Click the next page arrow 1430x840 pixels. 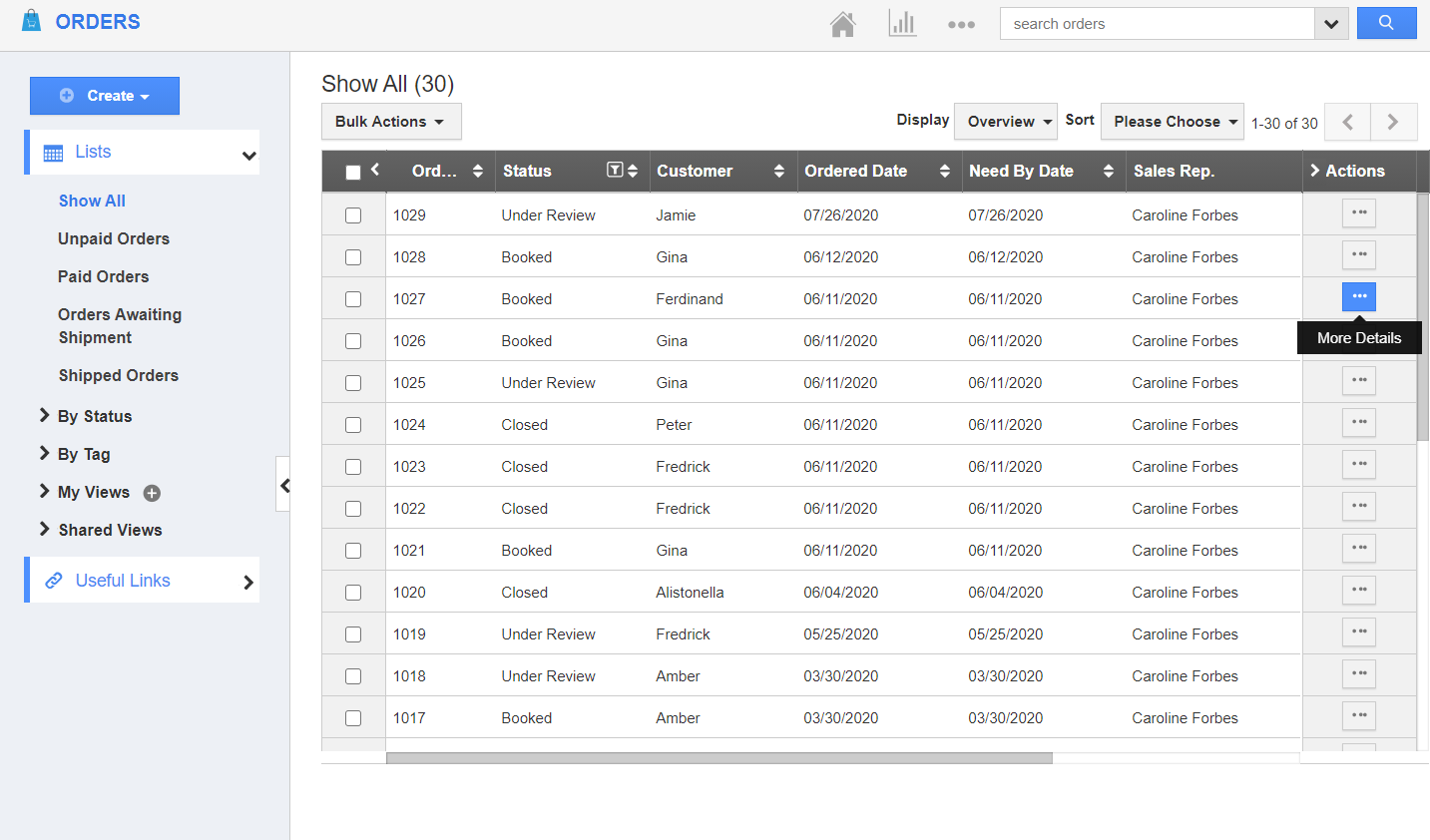(1393, 121)
